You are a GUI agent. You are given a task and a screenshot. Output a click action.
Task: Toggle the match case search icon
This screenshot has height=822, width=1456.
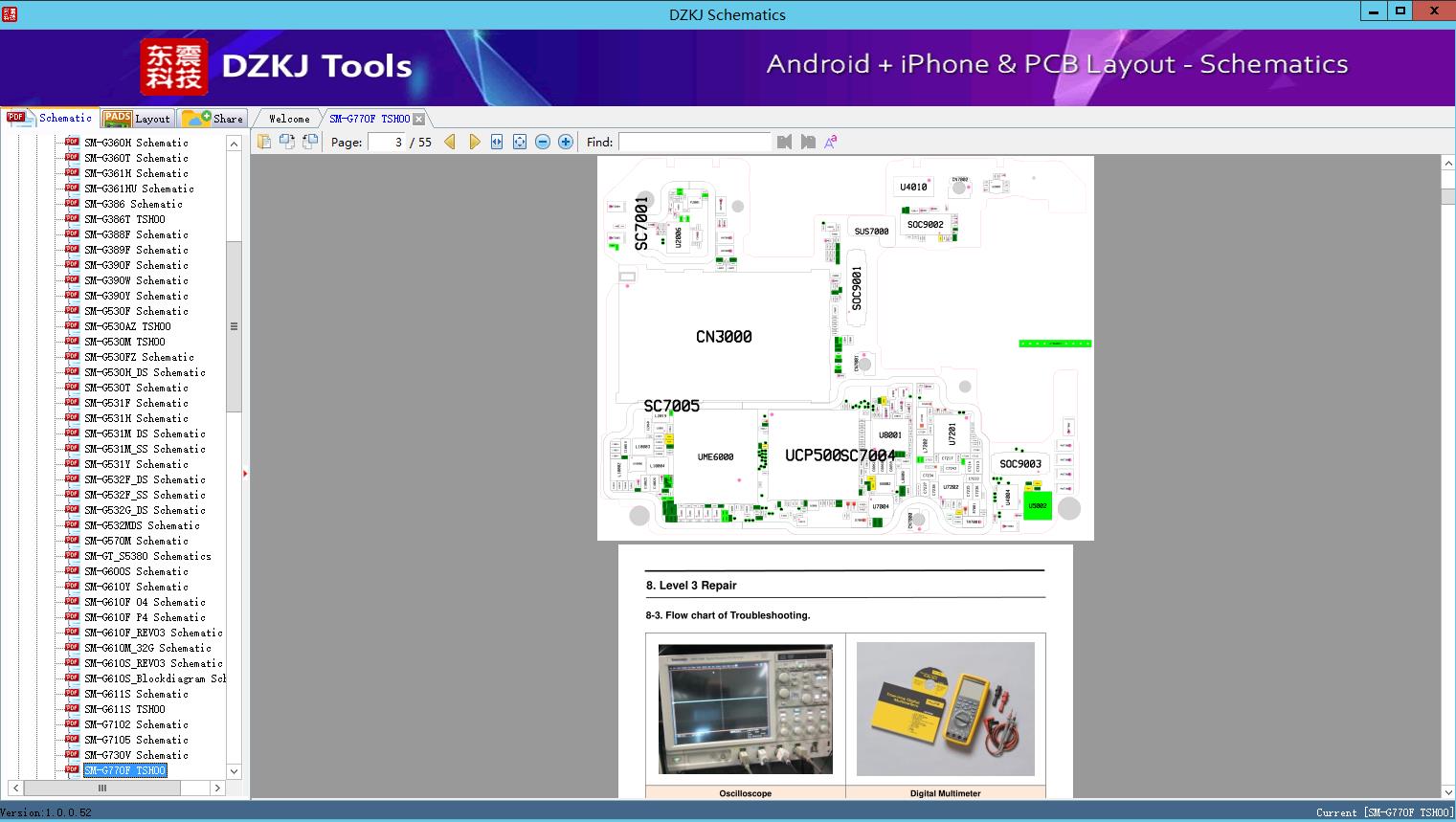click(831, 142)
